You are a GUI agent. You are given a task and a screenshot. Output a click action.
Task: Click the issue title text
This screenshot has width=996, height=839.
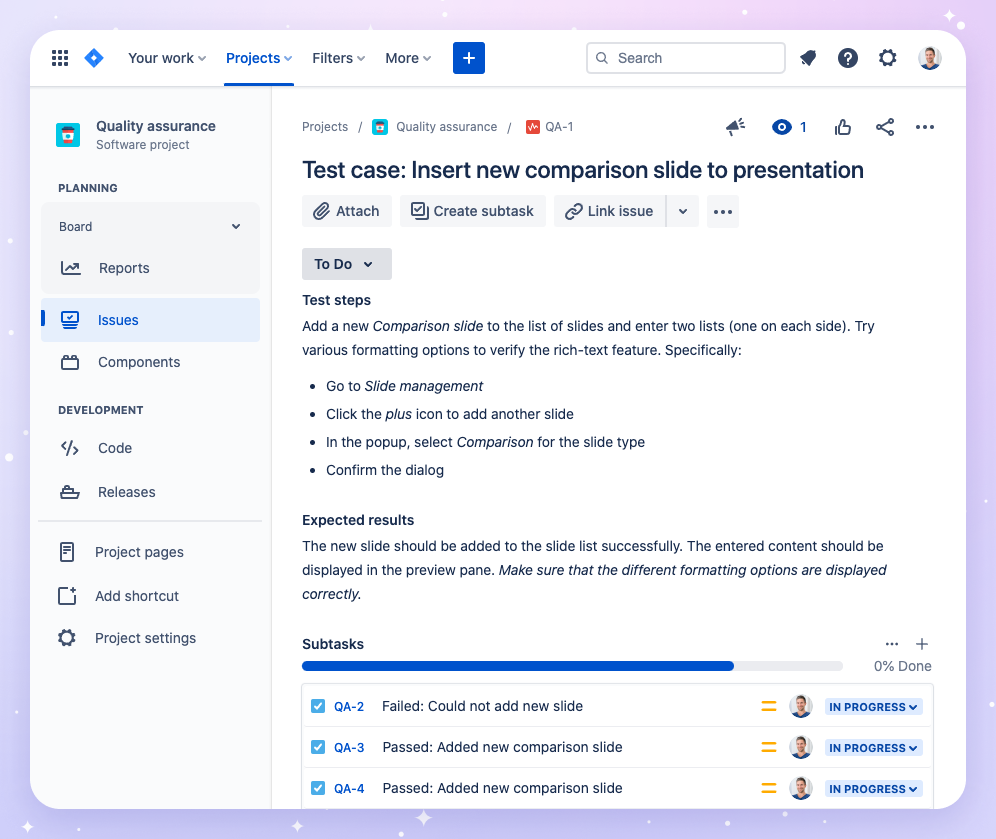[582, 170]
